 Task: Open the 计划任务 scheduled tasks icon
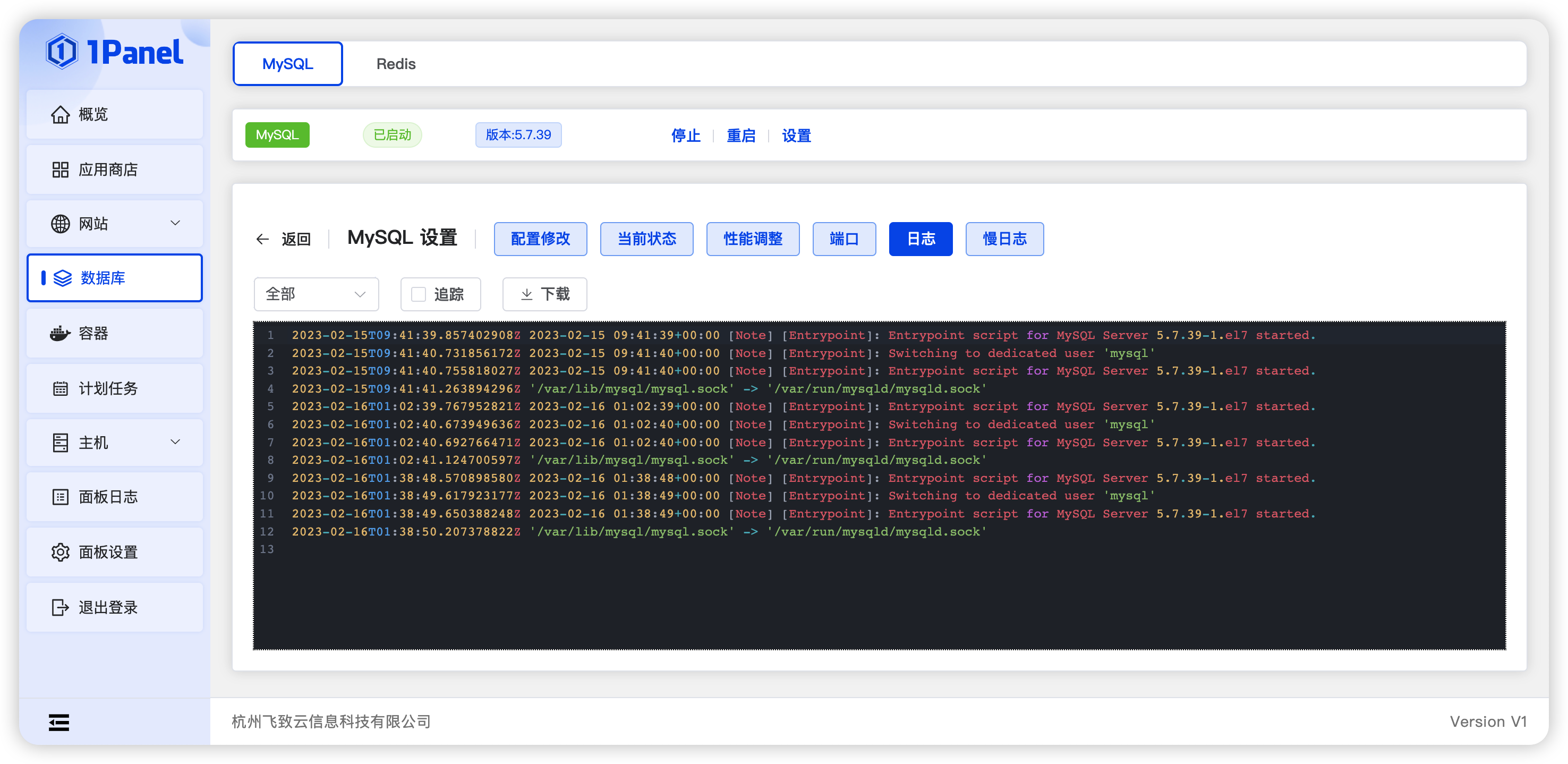(x=60, y=388)
